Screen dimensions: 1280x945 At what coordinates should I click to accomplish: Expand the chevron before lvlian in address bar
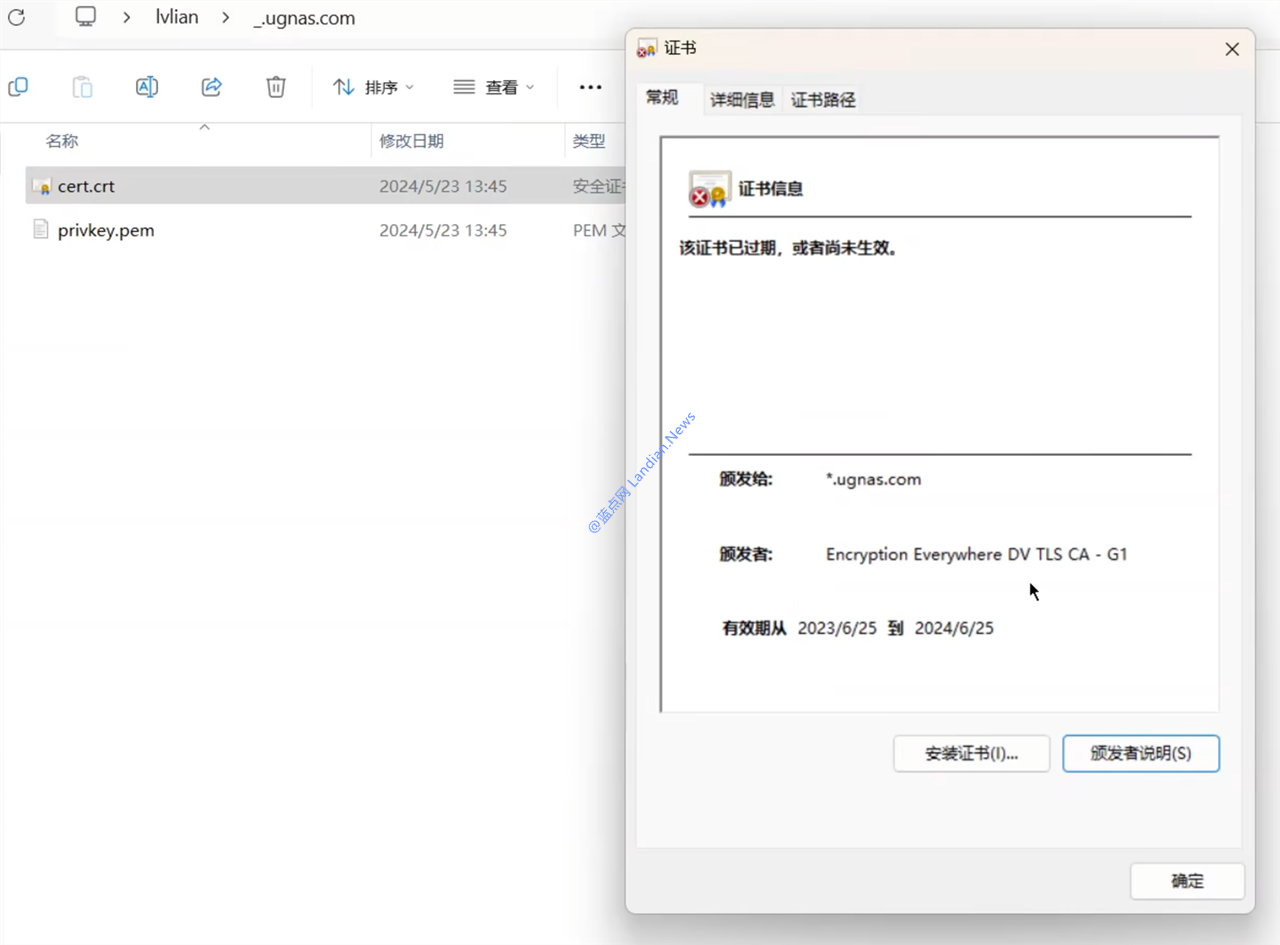tap(126, 17)
